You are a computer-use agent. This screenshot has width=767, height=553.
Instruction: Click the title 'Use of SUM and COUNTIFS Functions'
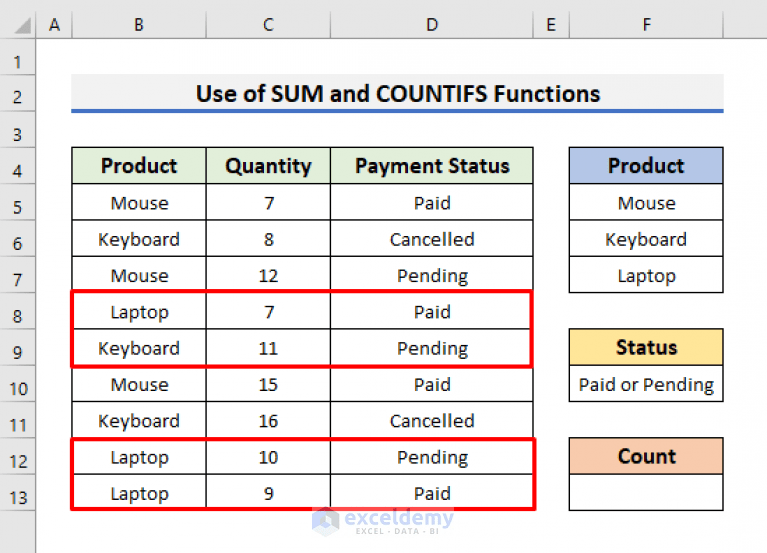[398, 93]
